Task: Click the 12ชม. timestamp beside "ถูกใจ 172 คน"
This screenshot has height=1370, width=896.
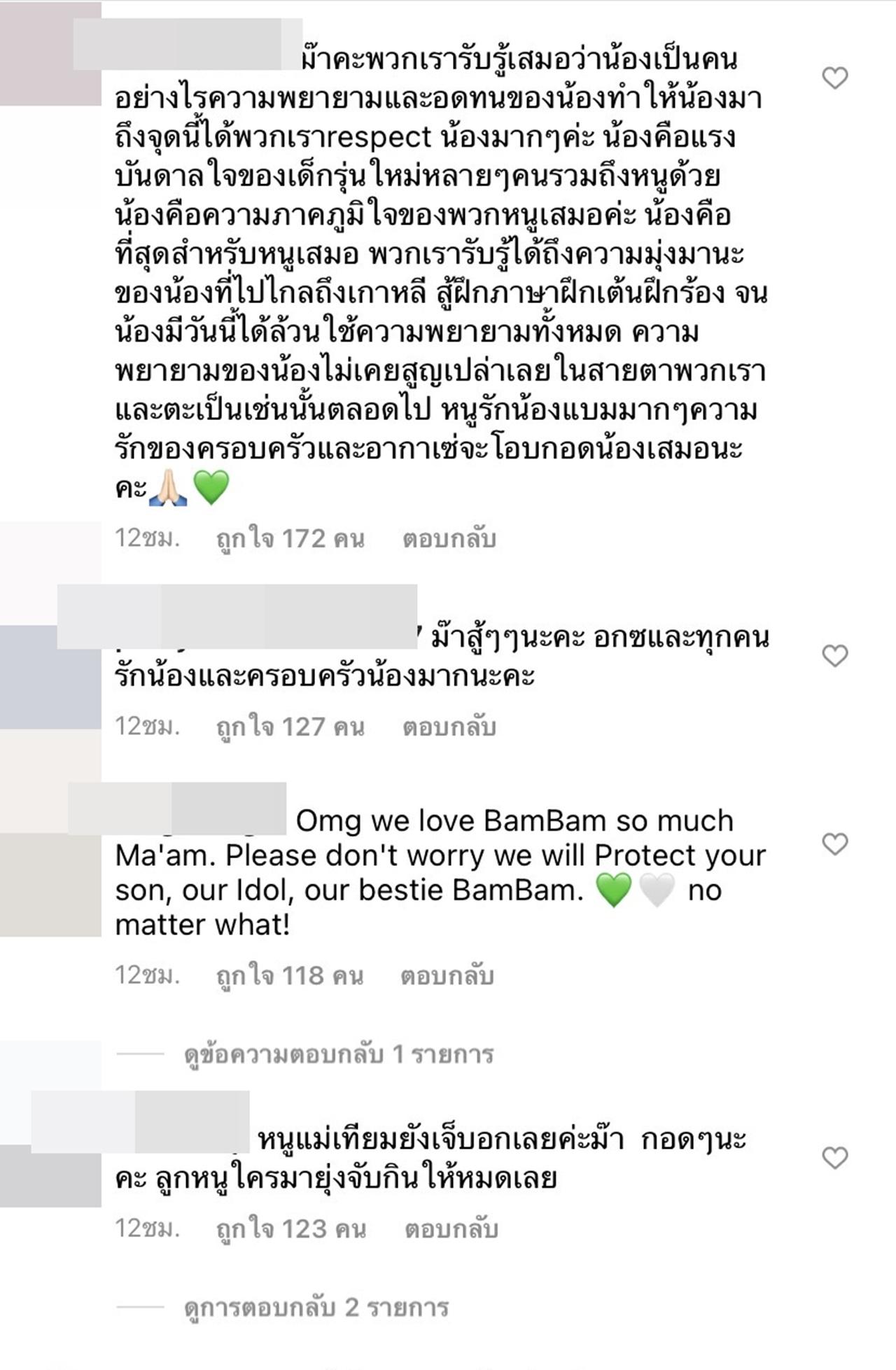Action: [x=147, y=538]
